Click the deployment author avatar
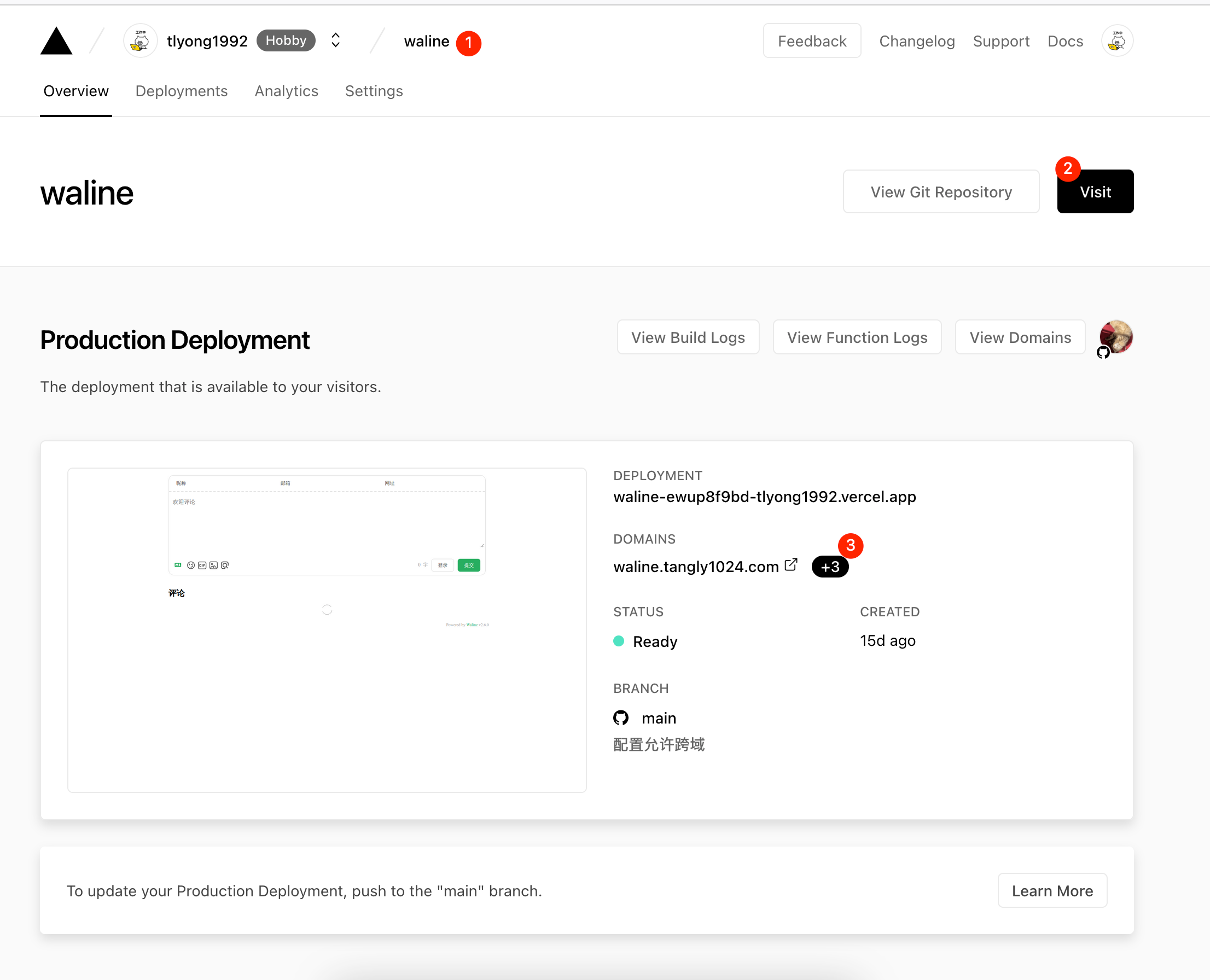The image size is (1210, 980). pos(1116,337)
